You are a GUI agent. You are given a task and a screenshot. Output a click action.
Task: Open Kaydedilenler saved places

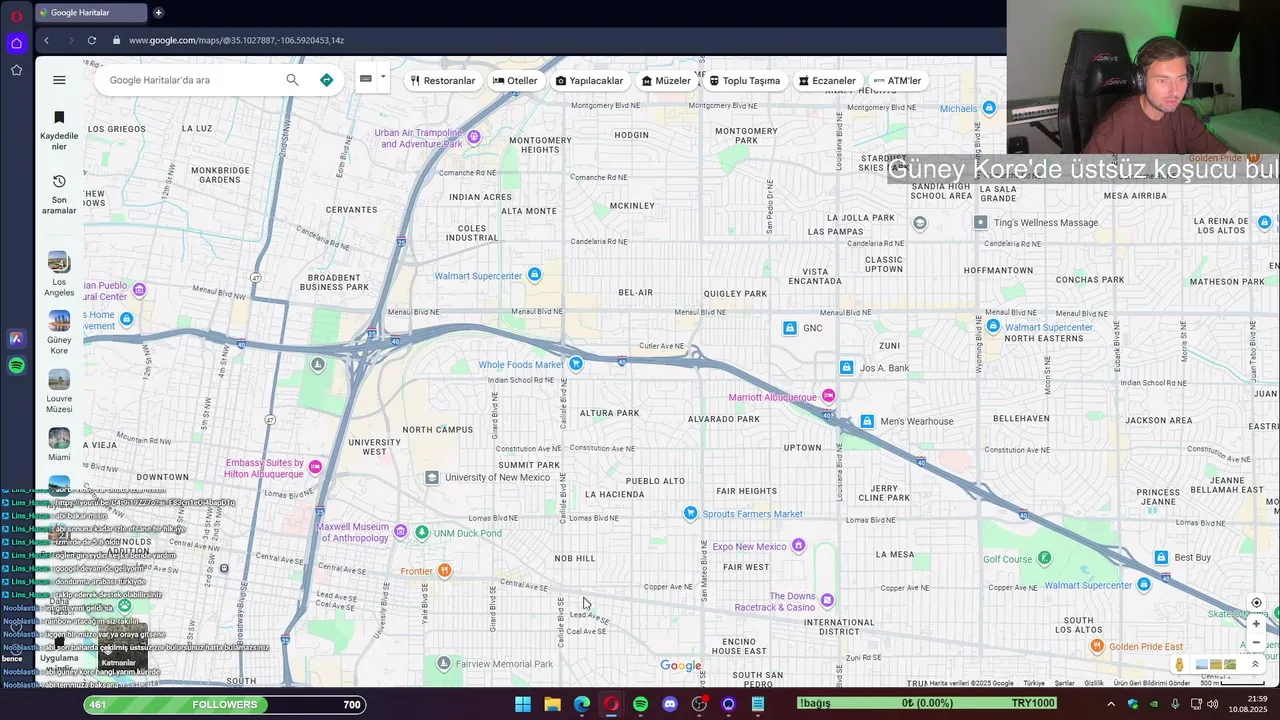[x=59, y=131]
